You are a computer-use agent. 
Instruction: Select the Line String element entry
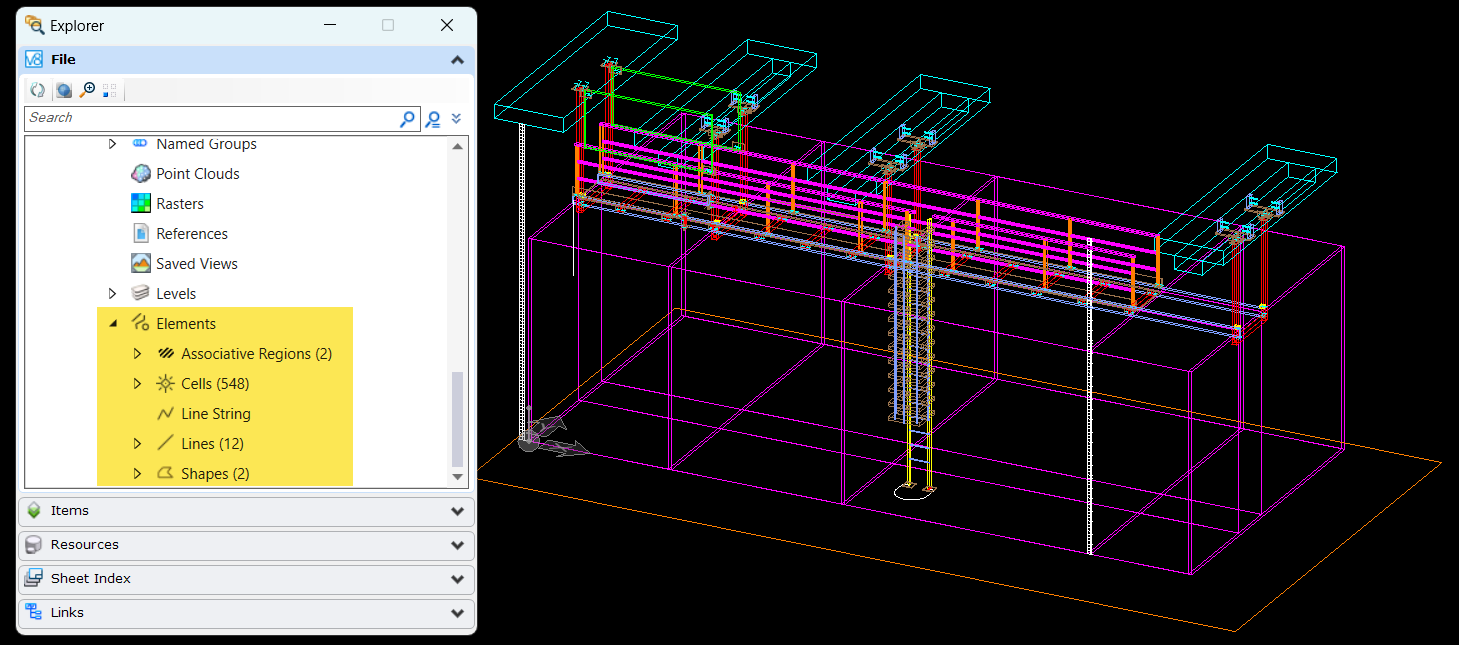[215, 414]
